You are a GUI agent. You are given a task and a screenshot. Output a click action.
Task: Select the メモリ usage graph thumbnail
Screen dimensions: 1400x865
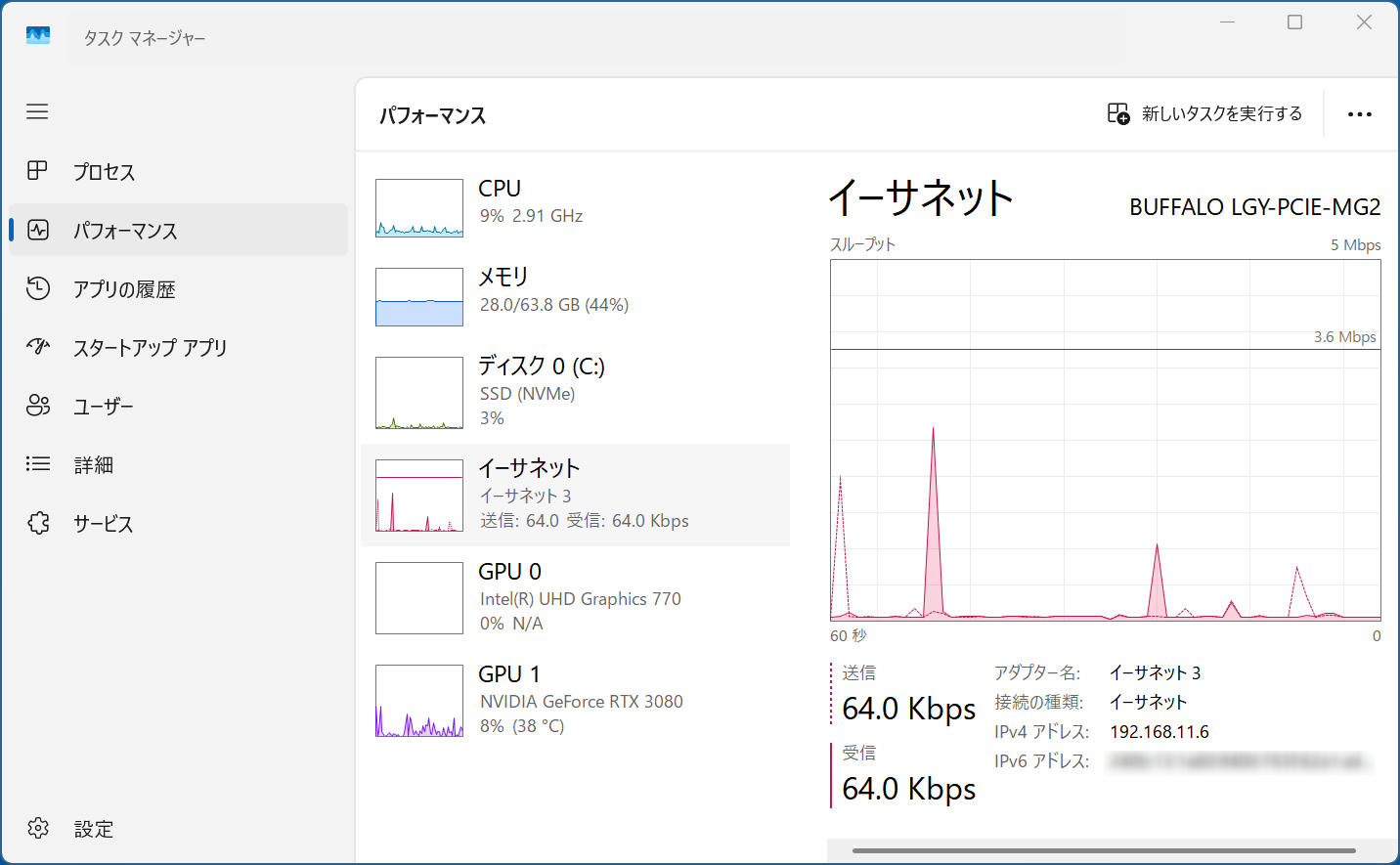tap(419, 297)
